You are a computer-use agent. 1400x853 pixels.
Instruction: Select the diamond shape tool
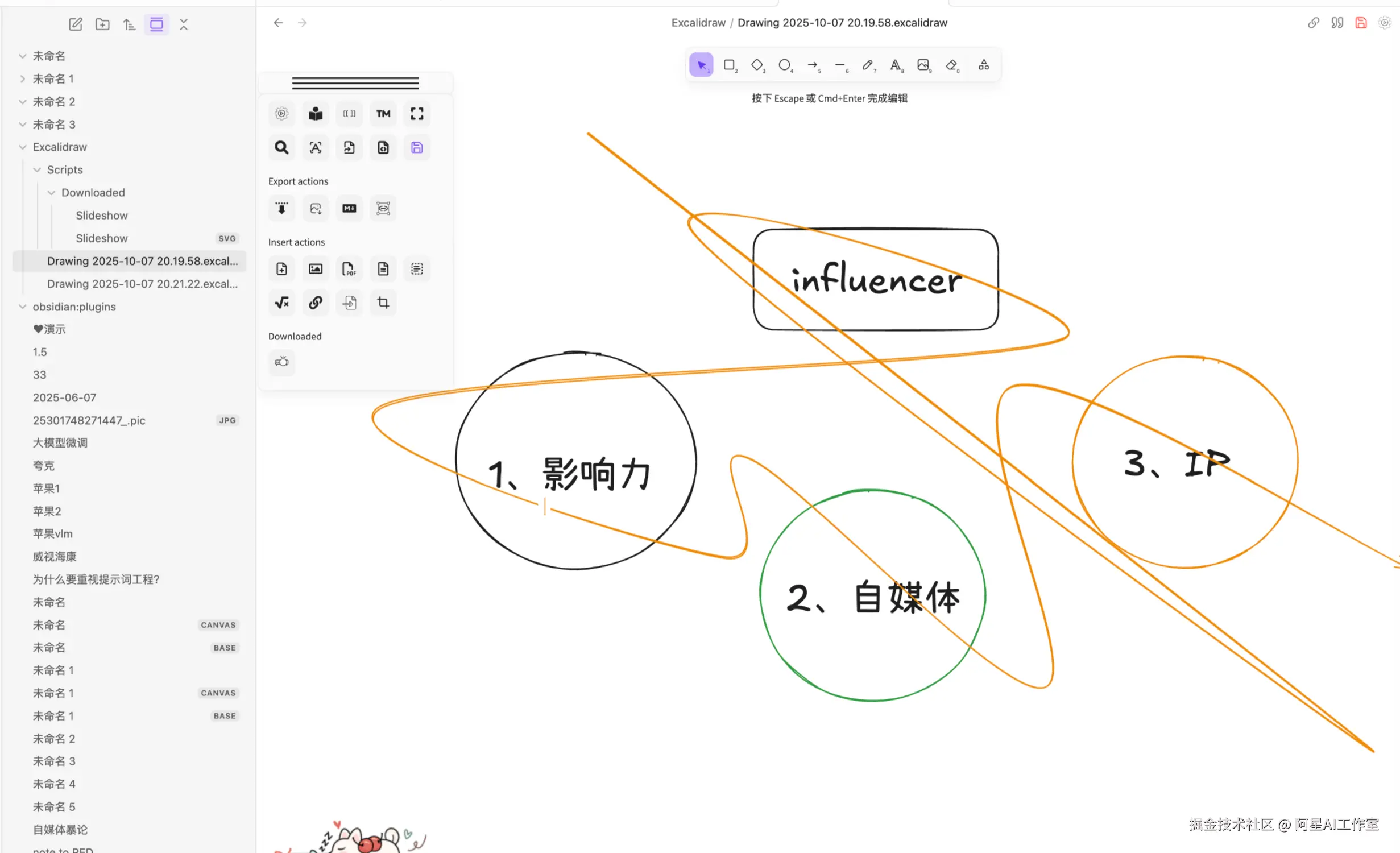click(x=757, y=65)
